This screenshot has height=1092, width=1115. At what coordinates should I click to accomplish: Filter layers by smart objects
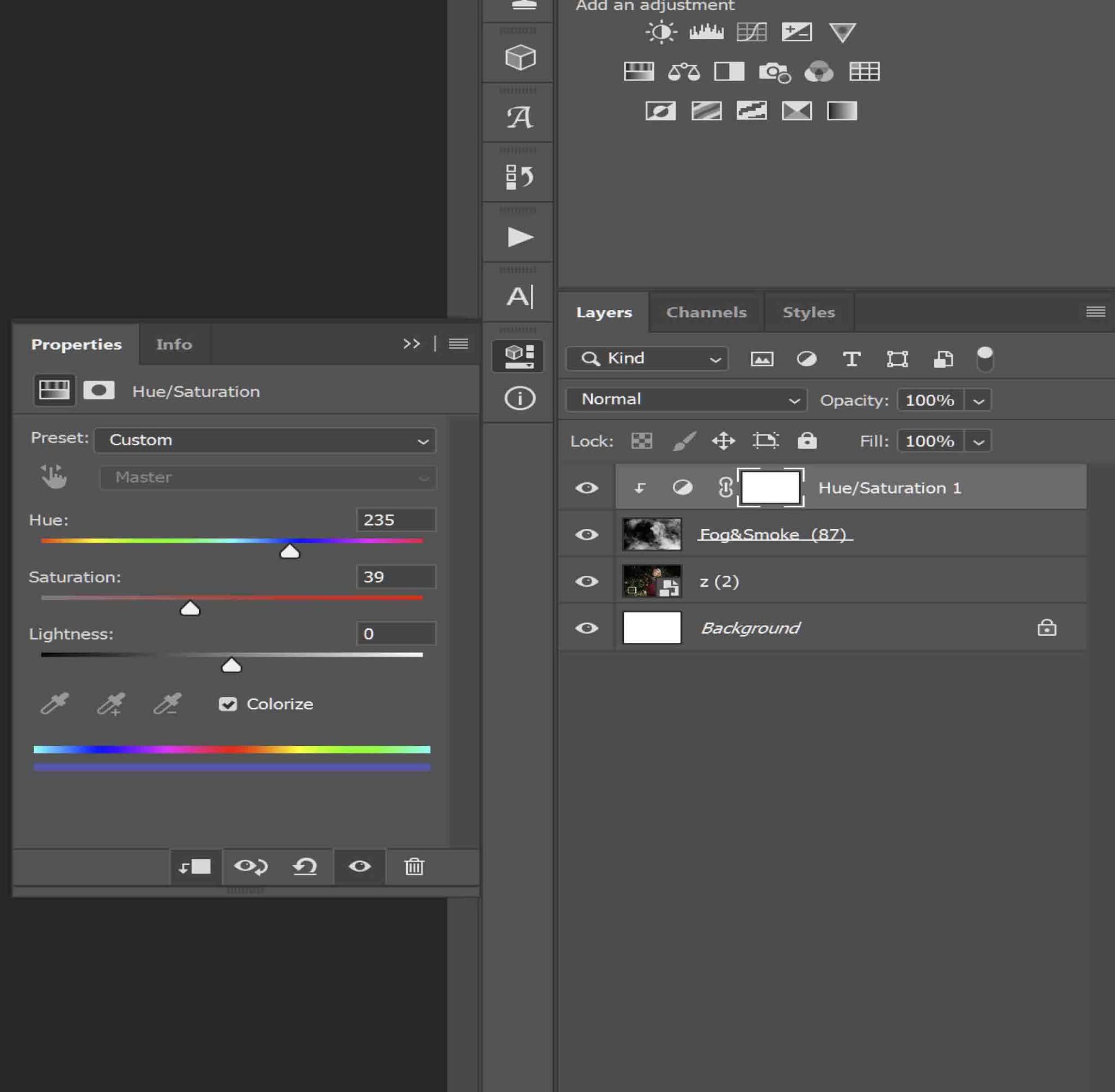click(x=943, y=359)
